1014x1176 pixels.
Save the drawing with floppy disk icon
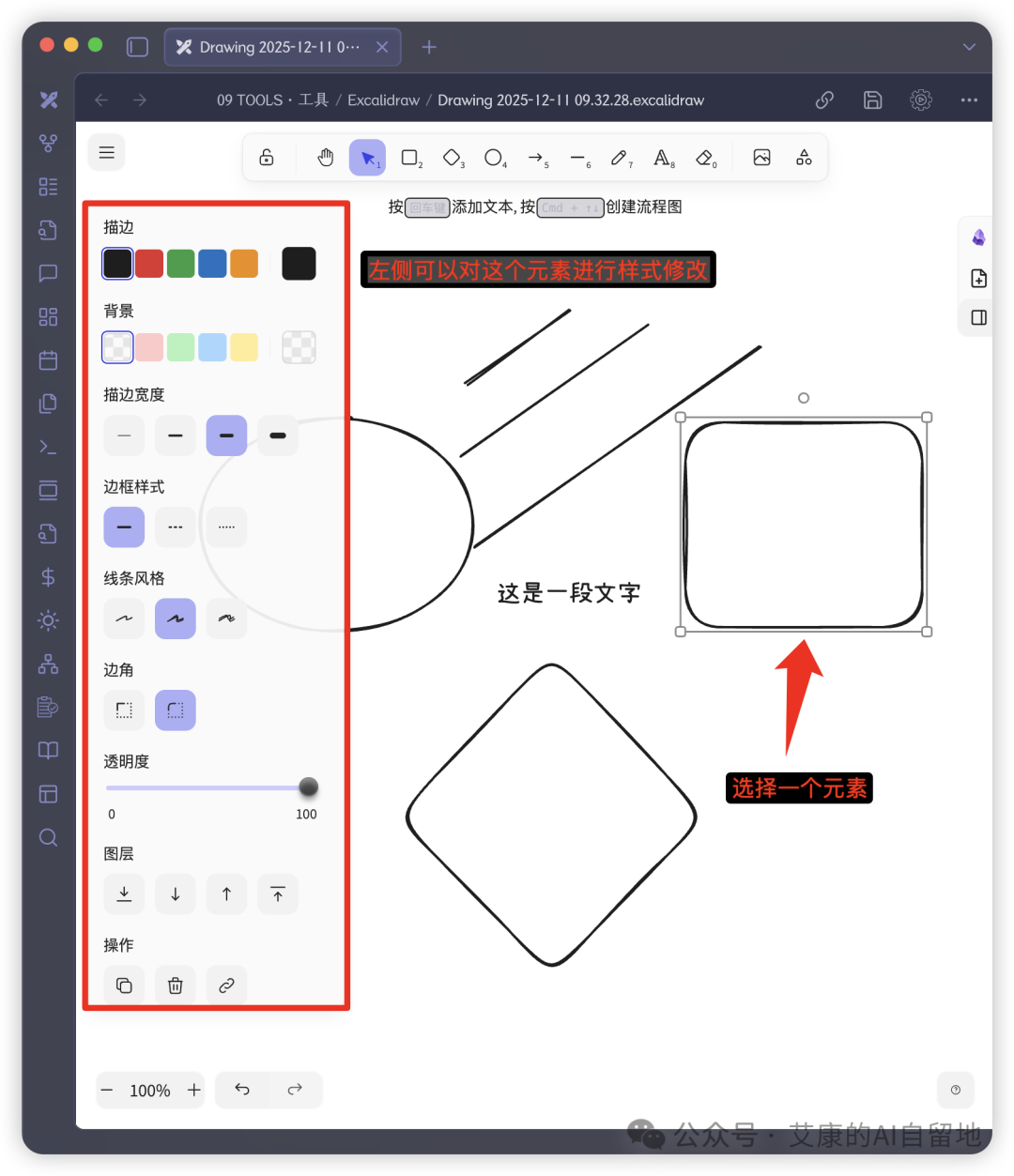coord(873,100)
